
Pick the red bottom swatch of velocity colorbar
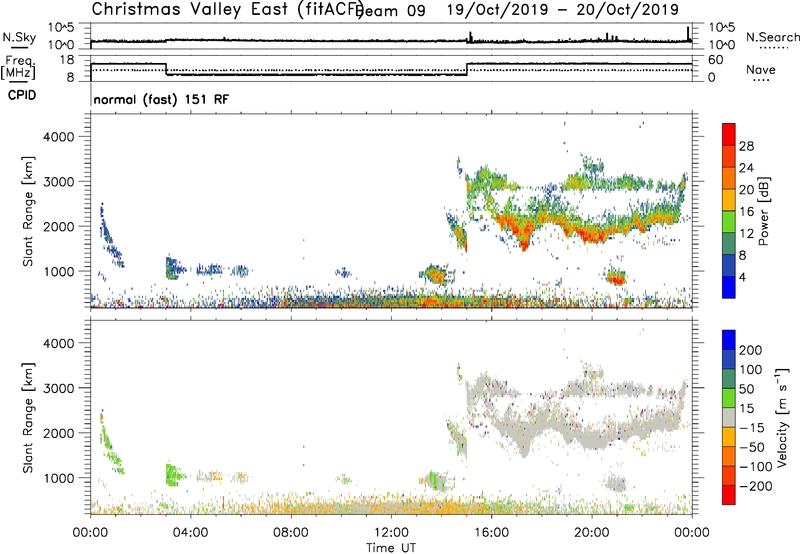729,495
